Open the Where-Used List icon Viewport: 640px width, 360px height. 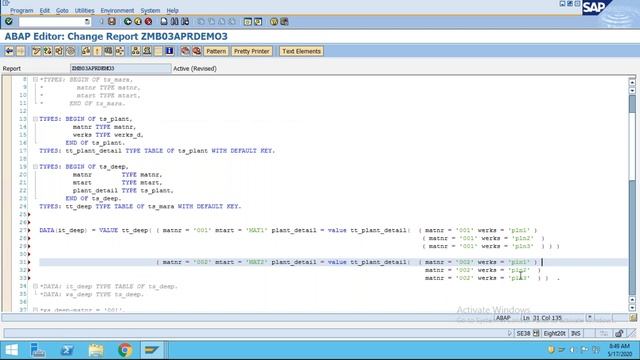click(120, 51)
